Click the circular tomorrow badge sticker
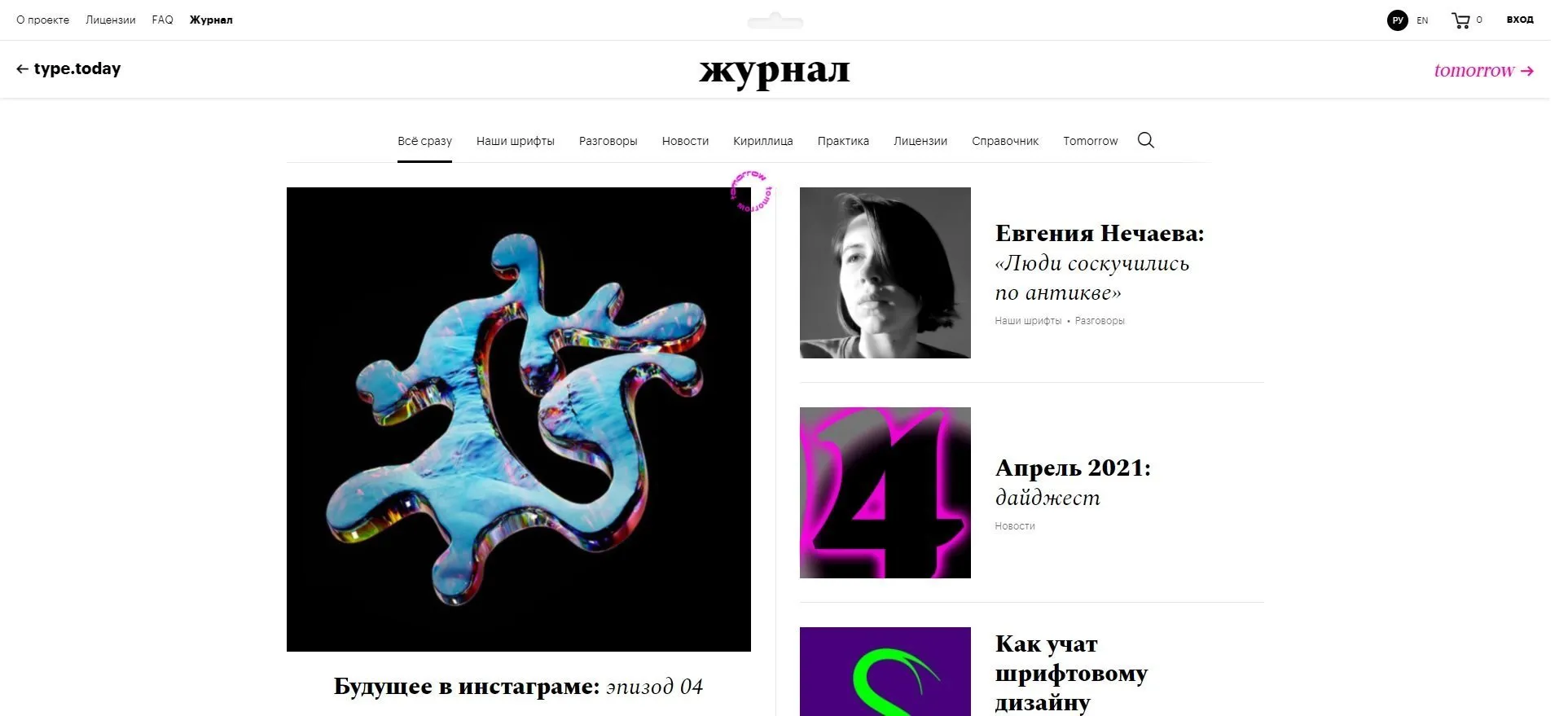Viewport: 1568px width, 716px height. pos(751,191)
